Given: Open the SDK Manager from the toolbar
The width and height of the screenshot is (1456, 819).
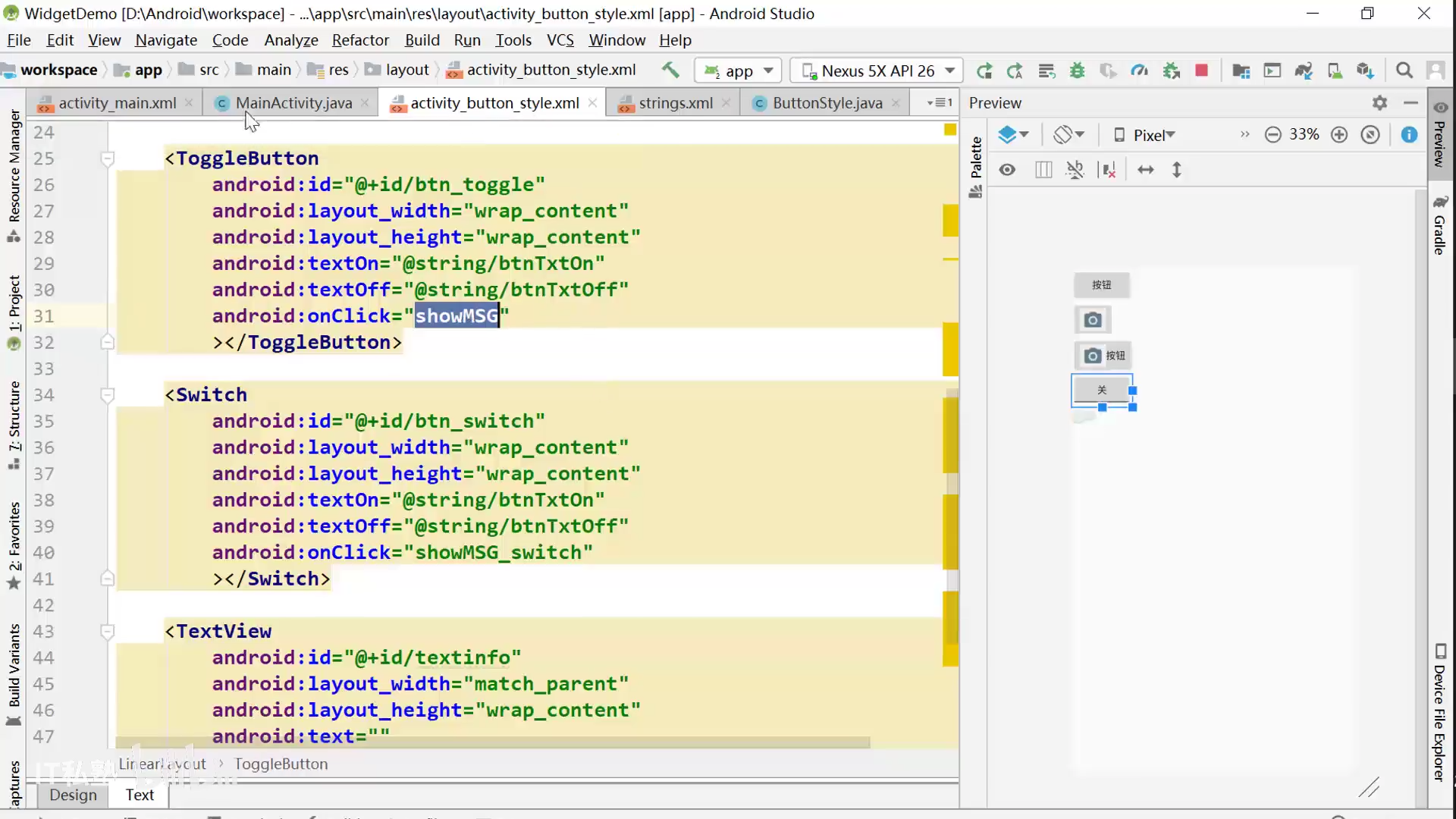Looking at the screenshot, I should 1365,71.
